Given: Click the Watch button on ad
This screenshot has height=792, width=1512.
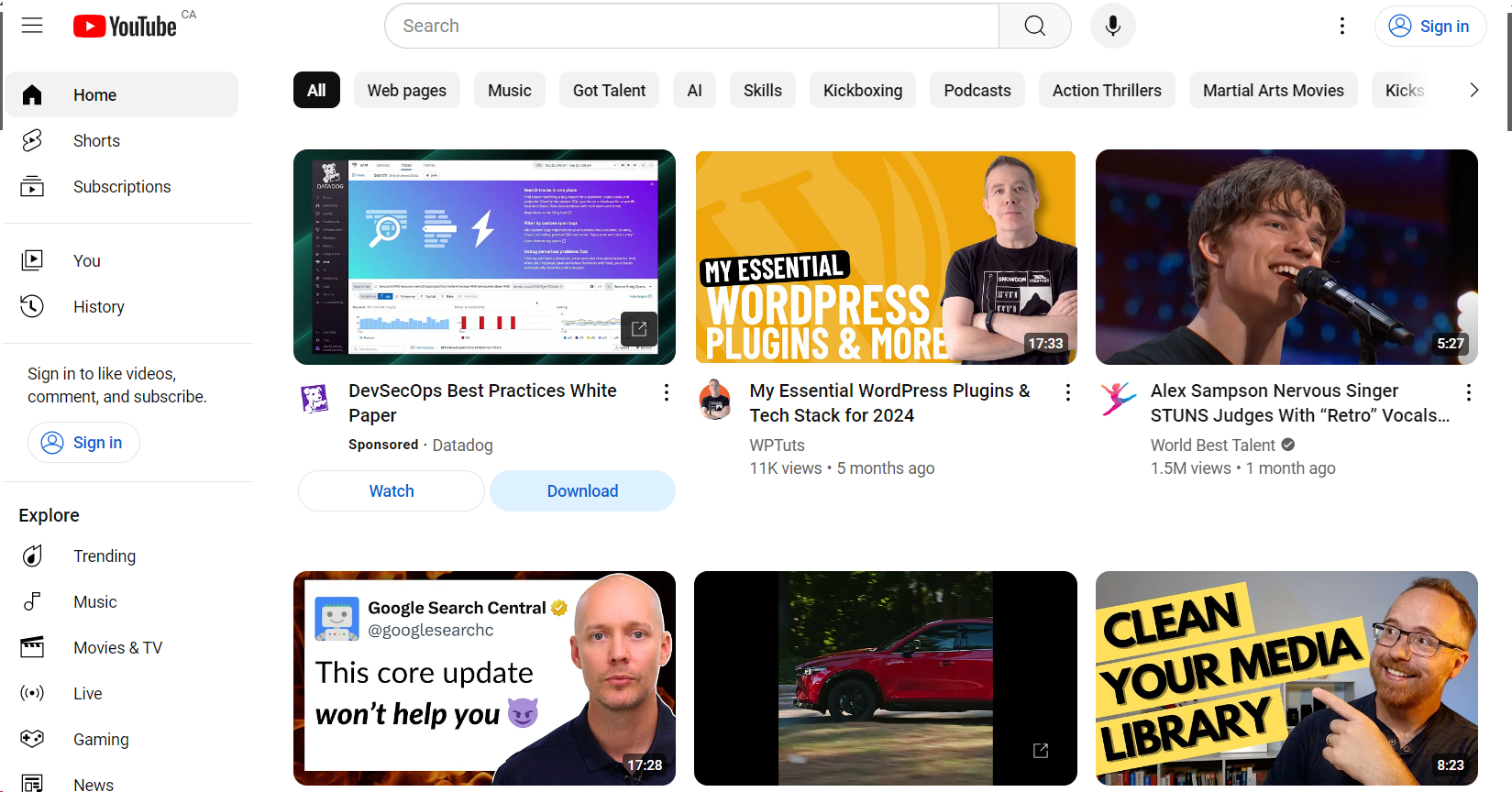Looking at the screenshot, I should 392,491.
